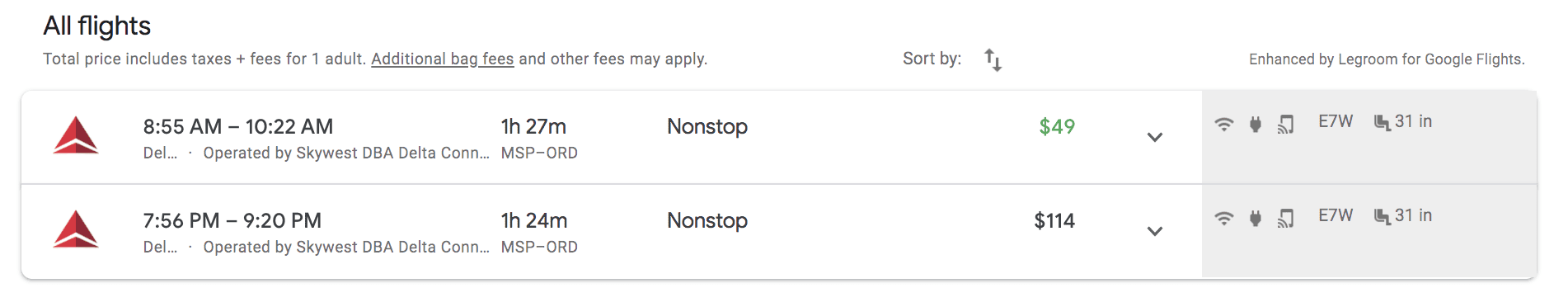
Task: Click the sort order arrows icon
Action: [993, 59]
